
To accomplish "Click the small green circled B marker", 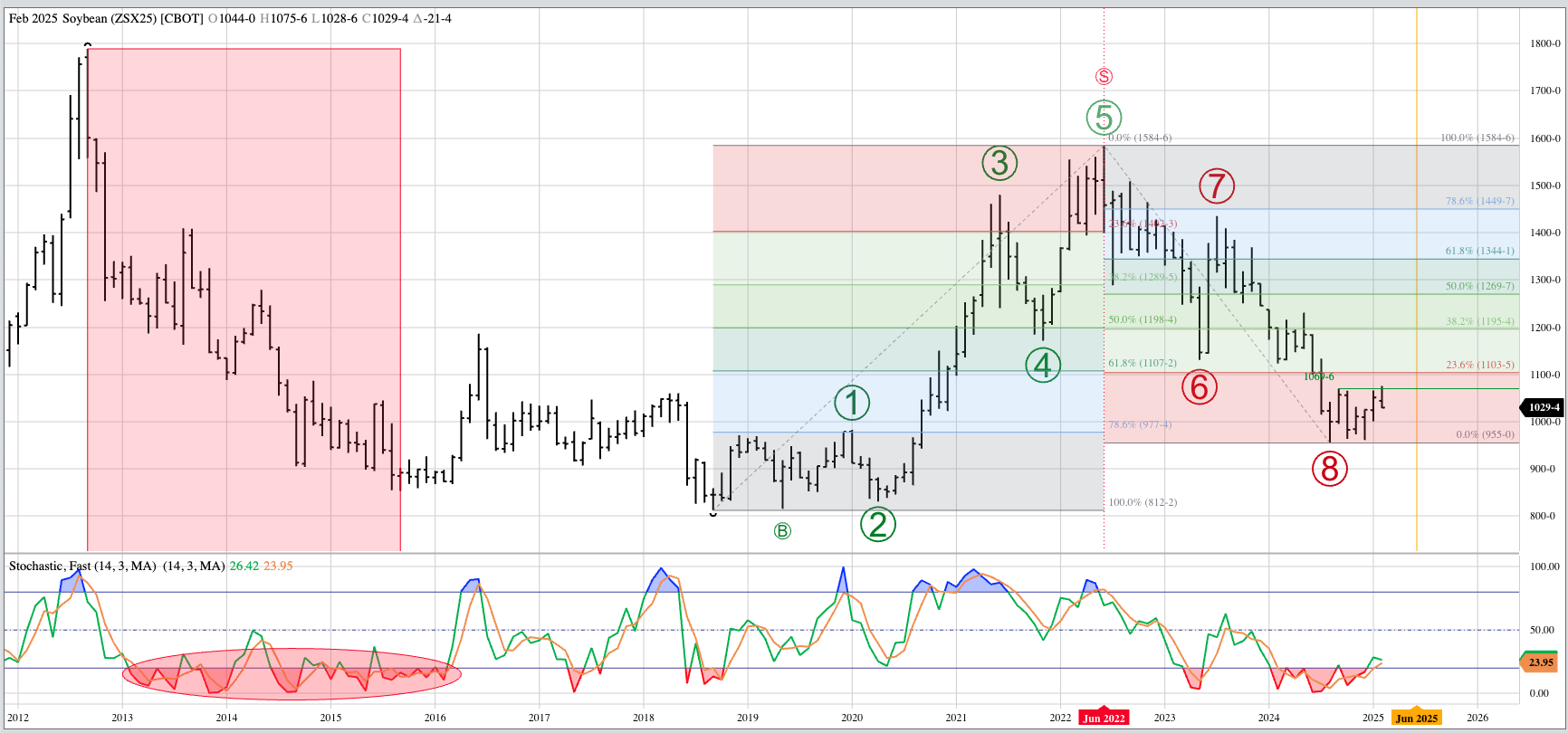I will click(782, 531).
